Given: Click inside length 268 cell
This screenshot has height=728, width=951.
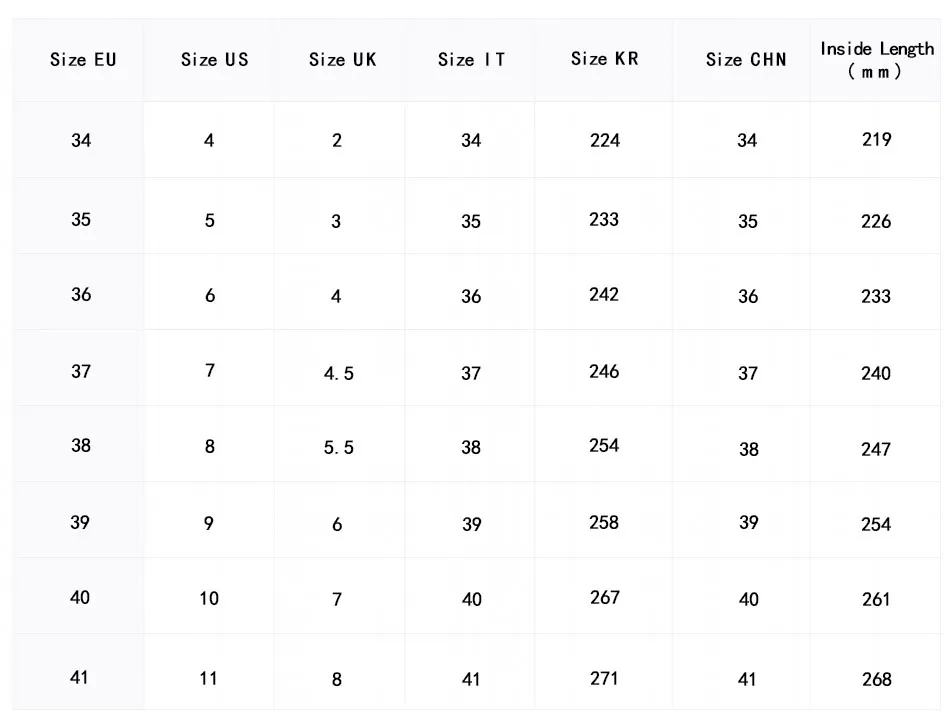Looking at the screenshot, I should (876, 680).
